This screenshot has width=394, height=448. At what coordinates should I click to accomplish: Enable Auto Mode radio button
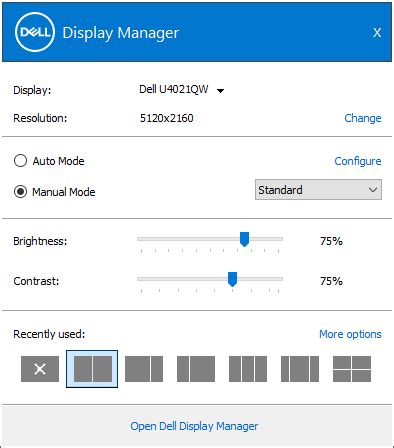pyautogui.click(x=20, y=161)
